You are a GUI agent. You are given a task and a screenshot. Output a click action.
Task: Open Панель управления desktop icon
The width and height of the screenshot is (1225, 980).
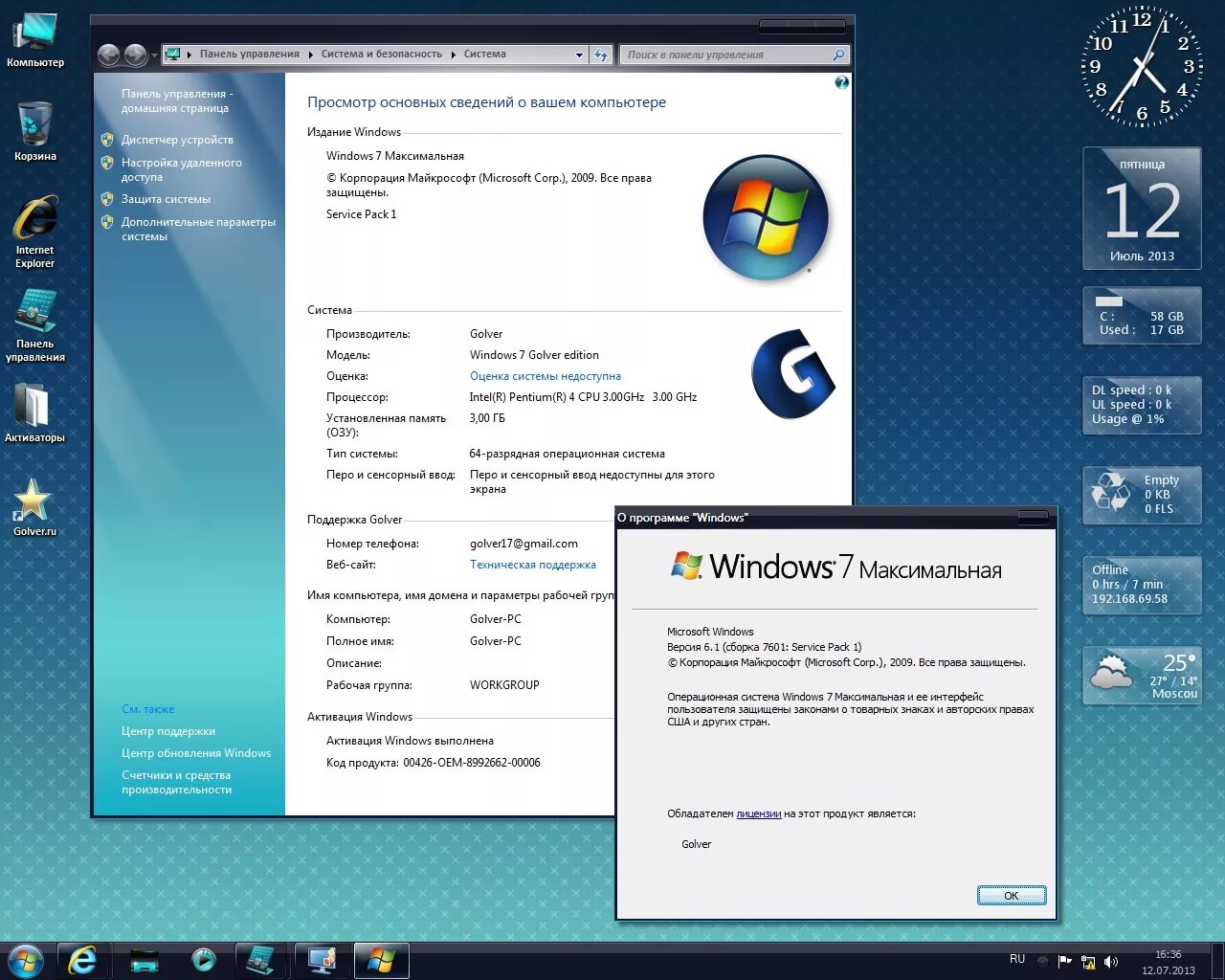coord(35,325)
